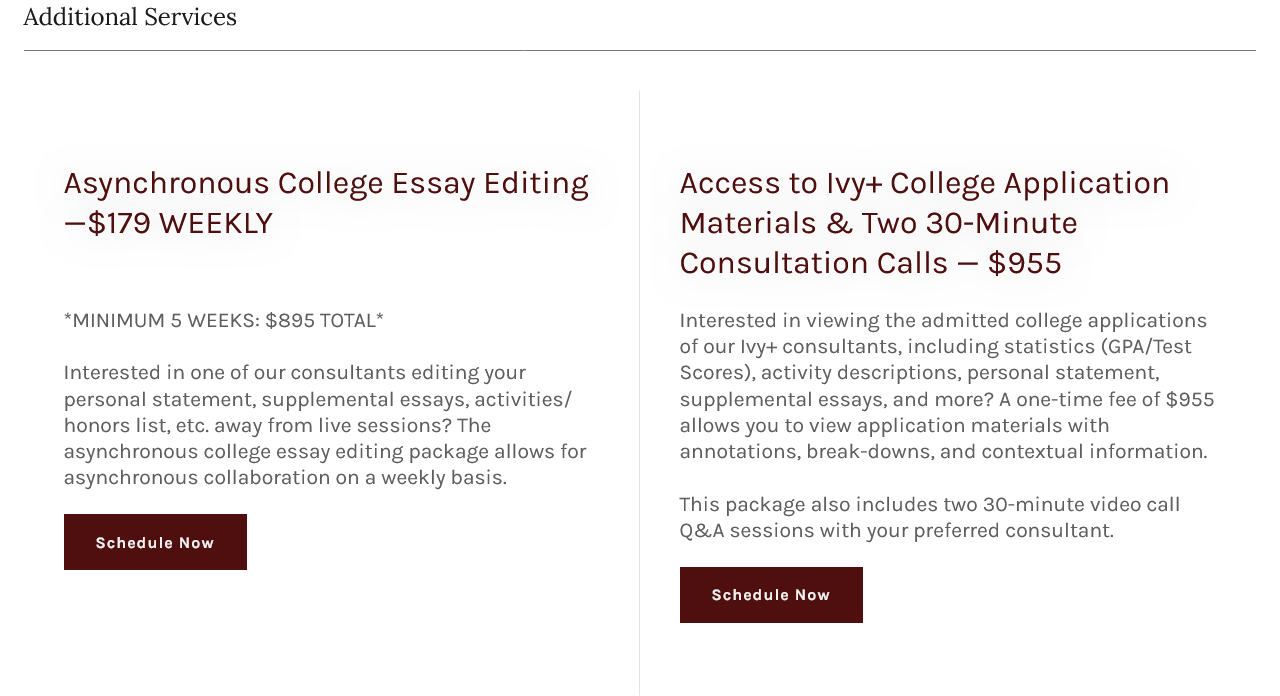Click the '(GPA/Test' statistics text

pos(1147,347)
